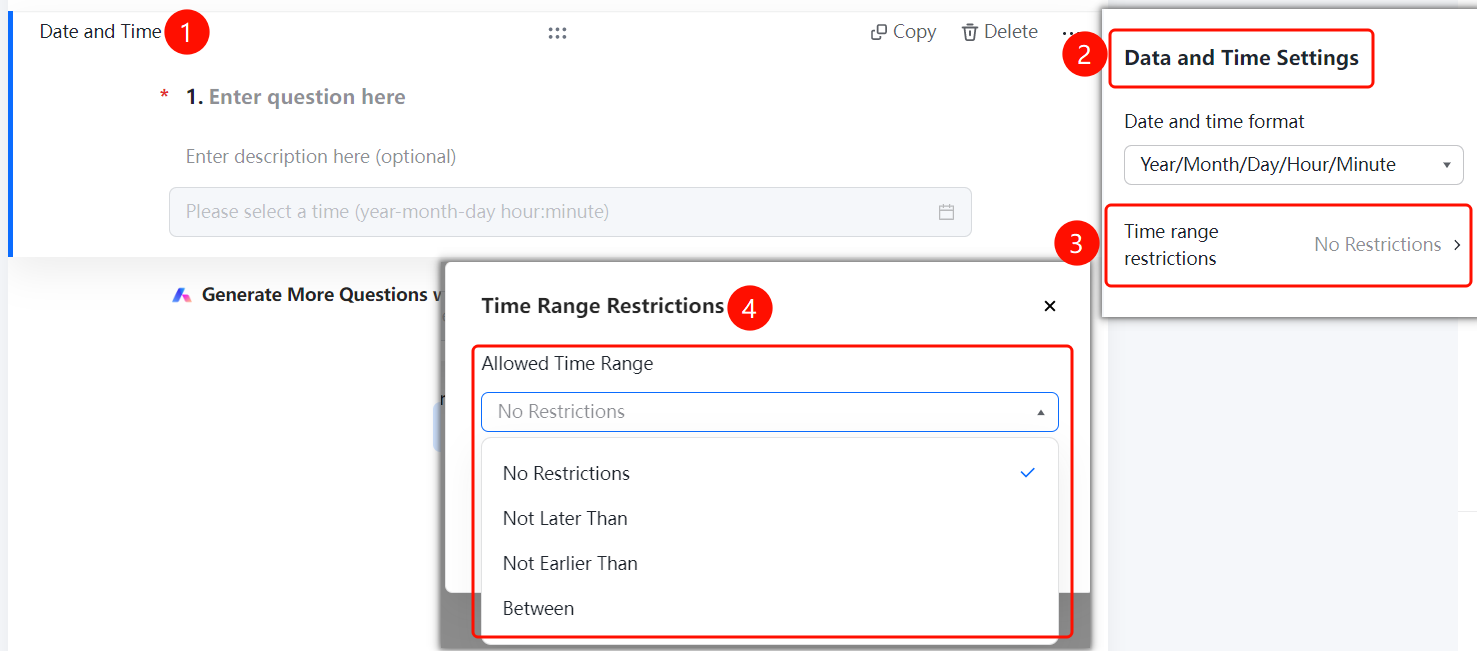Close the Time Range Restrictions dialog

[x=1050, y=306]
